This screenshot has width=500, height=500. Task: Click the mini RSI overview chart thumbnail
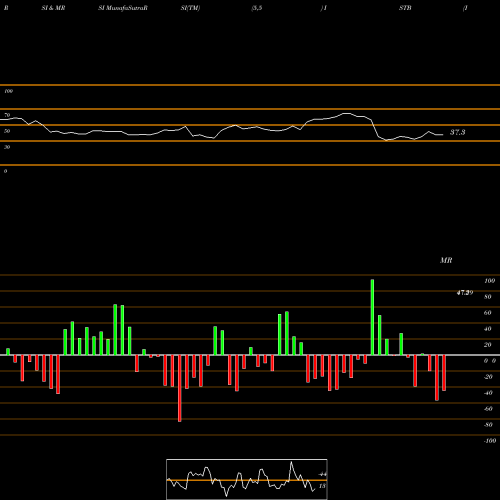[247, 479]
